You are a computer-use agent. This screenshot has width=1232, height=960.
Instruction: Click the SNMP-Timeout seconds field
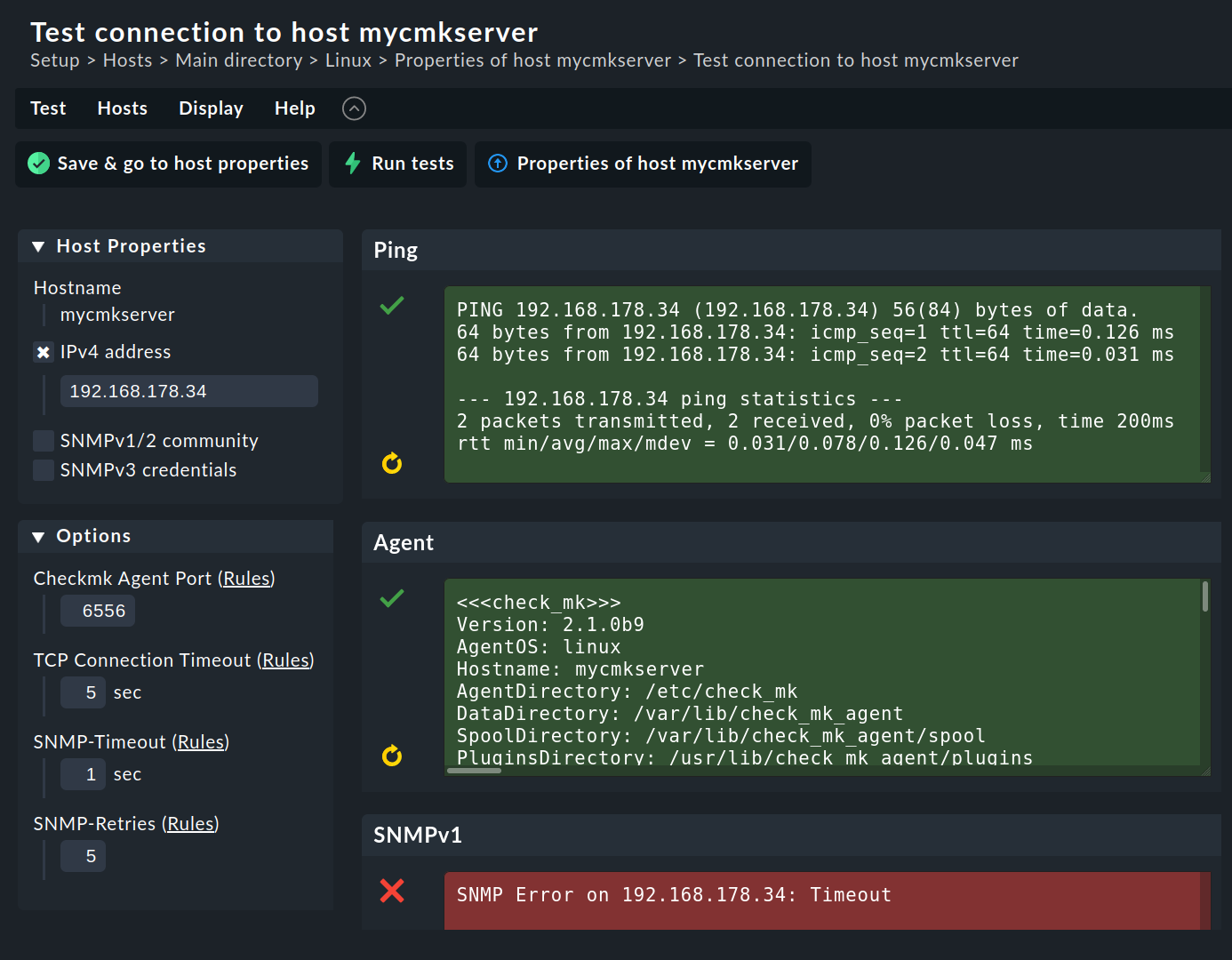click(x=83, y=774)
